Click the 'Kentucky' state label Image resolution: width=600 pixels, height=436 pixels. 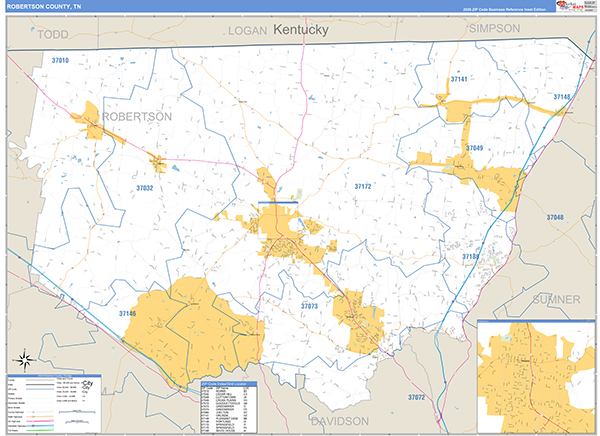[x=300, y=29]
